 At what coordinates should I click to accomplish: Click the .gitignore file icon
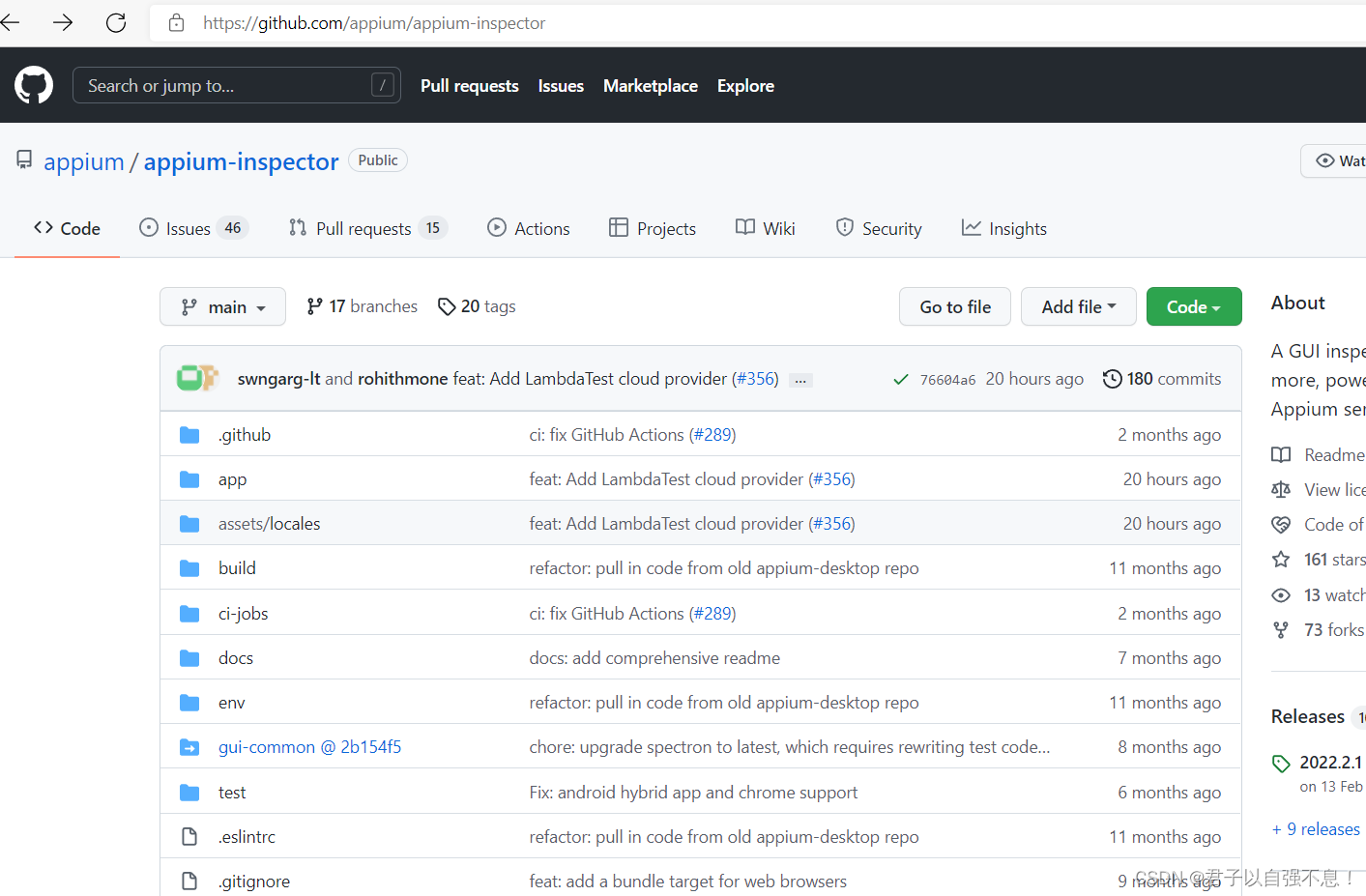point(189,882)
